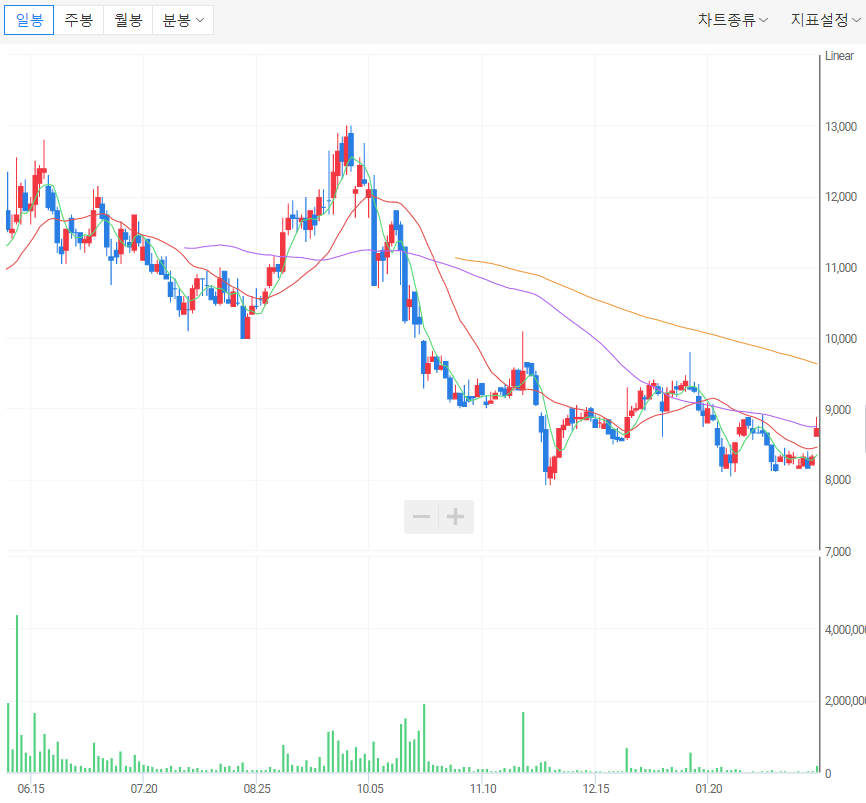The image size is (866, 803).
Task: Switch to the 주봉 weekly chart tab
Action: (78, 20)
